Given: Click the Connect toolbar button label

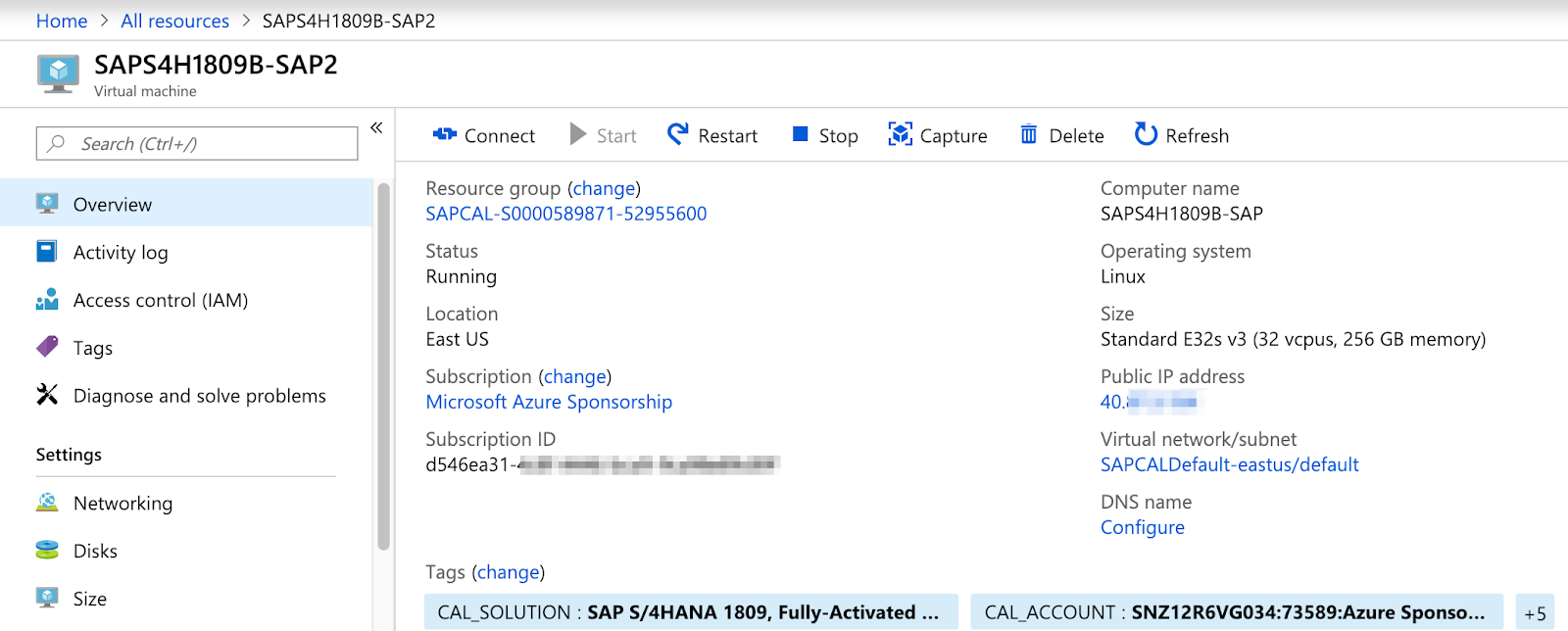Looking at the screenshot, I should pyautogui.click(x=500, y=135).
